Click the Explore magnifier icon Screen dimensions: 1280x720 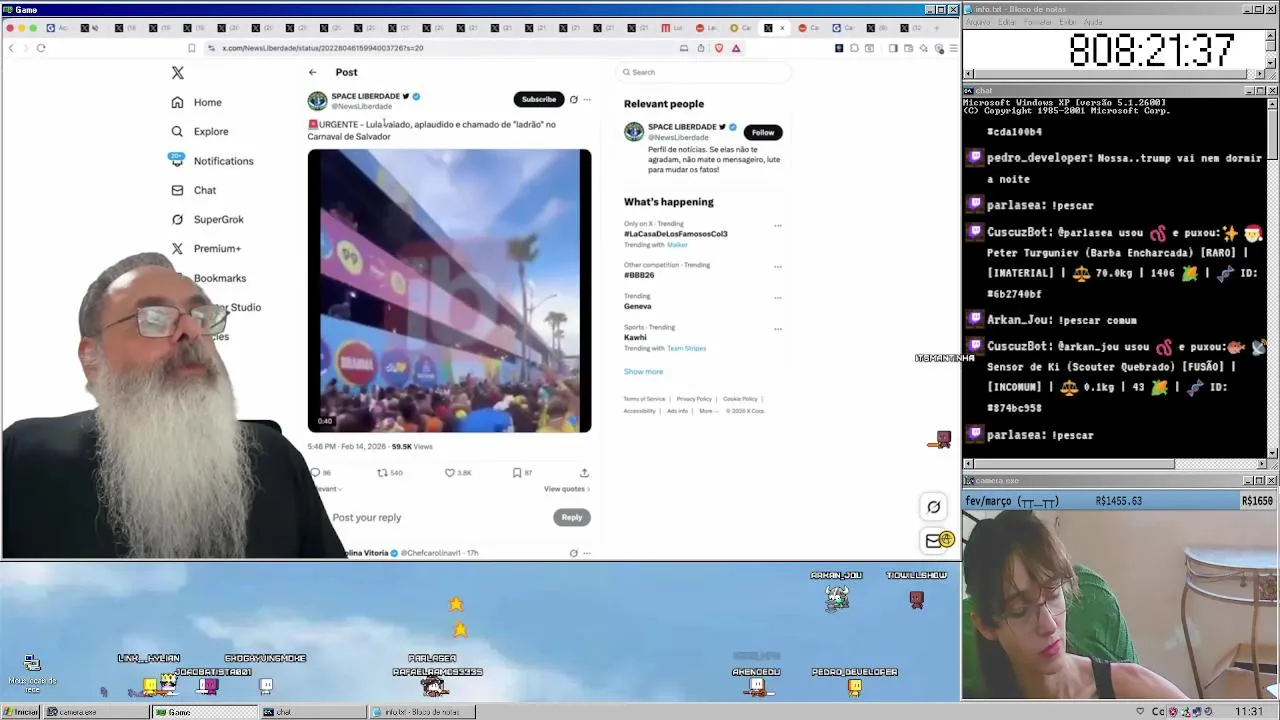pyautogui.click(x=177, y=131)
